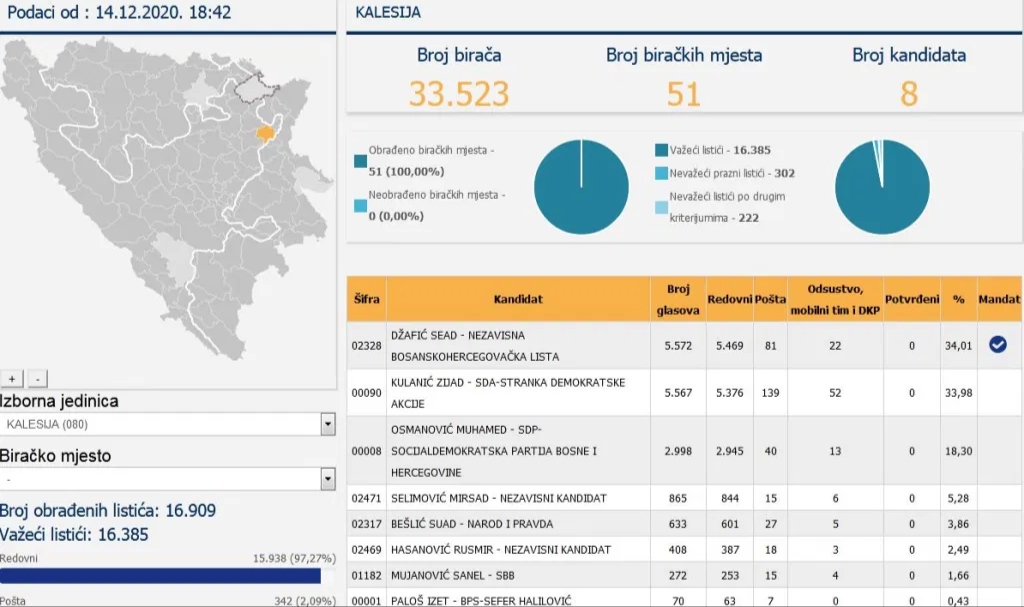The width and height of the screenshot is (1024, 607).
Task: Expand the Biračko mjesto dropdown arrow
Action: click(327, 479)
